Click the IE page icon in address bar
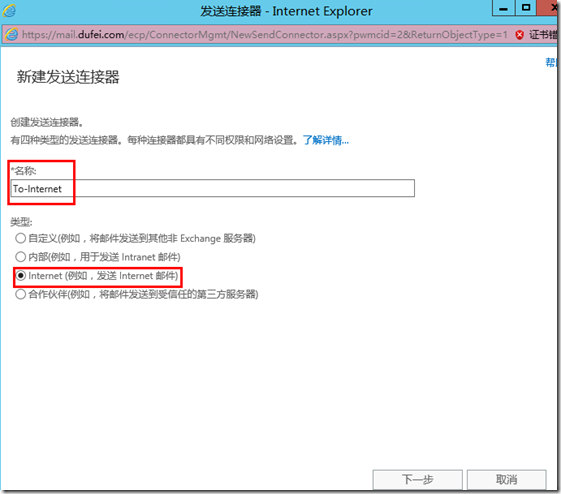Image resolution: width=561 pixels, height=494 pixels. [11, 35]
